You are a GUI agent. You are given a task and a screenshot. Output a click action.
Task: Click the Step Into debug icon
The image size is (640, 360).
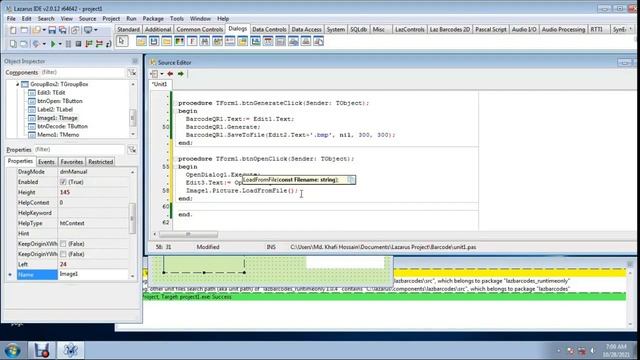(89, 44)
